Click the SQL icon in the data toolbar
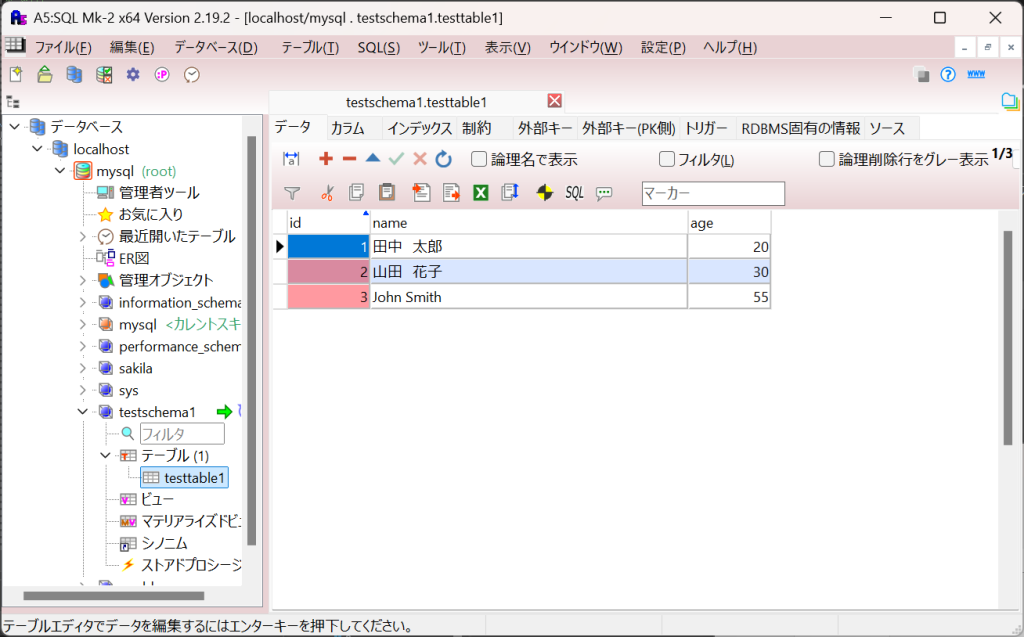 click(574, 193)
